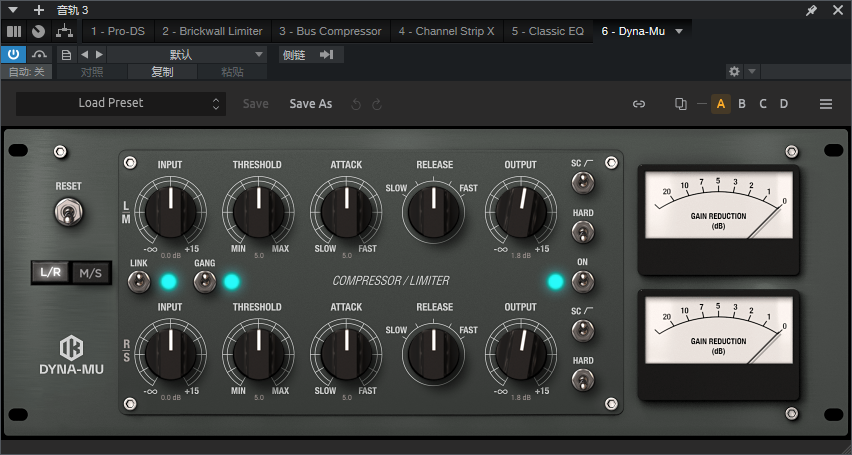Select snapshot A
The width and height of the screenshot is (852, 455).
(721, 104)
